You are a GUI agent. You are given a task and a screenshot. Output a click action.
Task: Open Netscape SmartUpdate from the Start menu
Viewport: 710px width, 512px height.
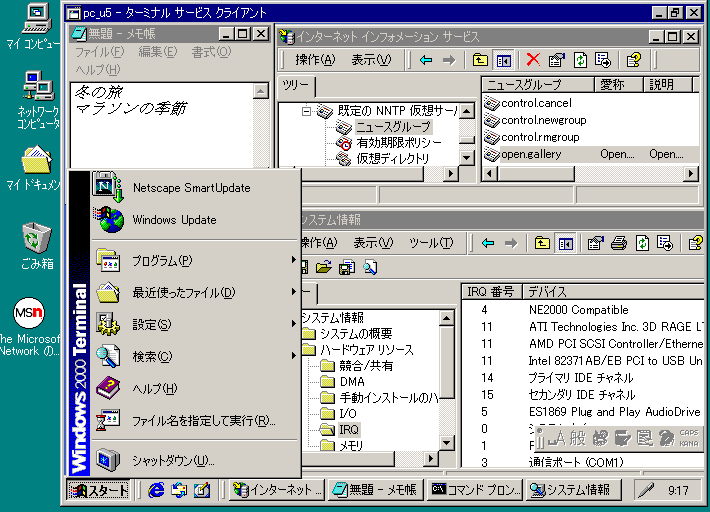(x=196, y=187)
